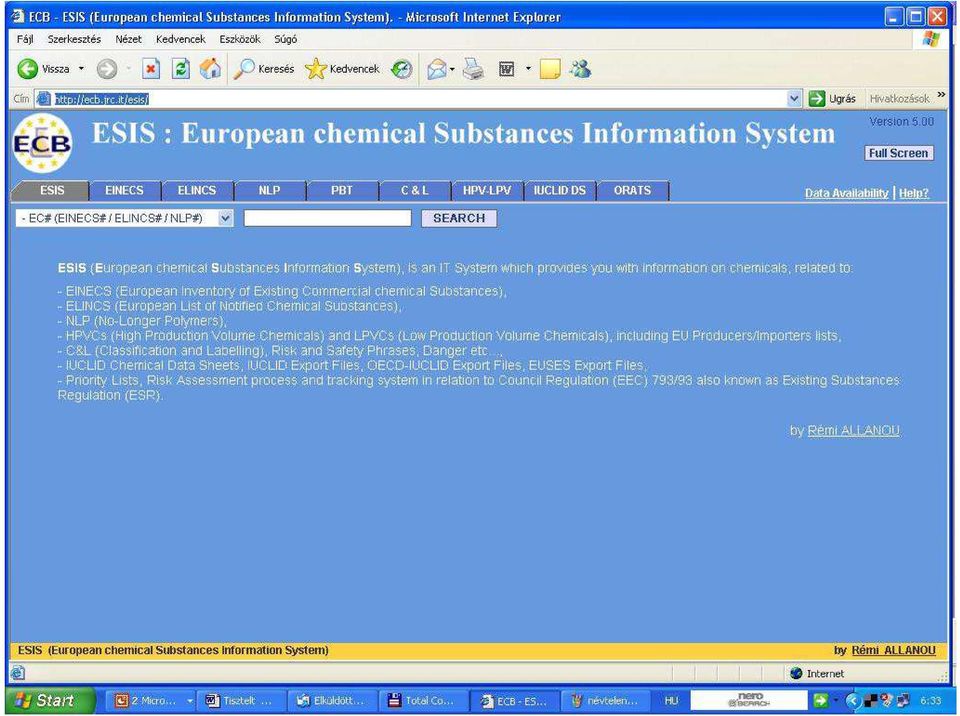Switch to the ECB - ES... taskbar item
Viewport: 960px width, 716px height.
pos(514,701)
